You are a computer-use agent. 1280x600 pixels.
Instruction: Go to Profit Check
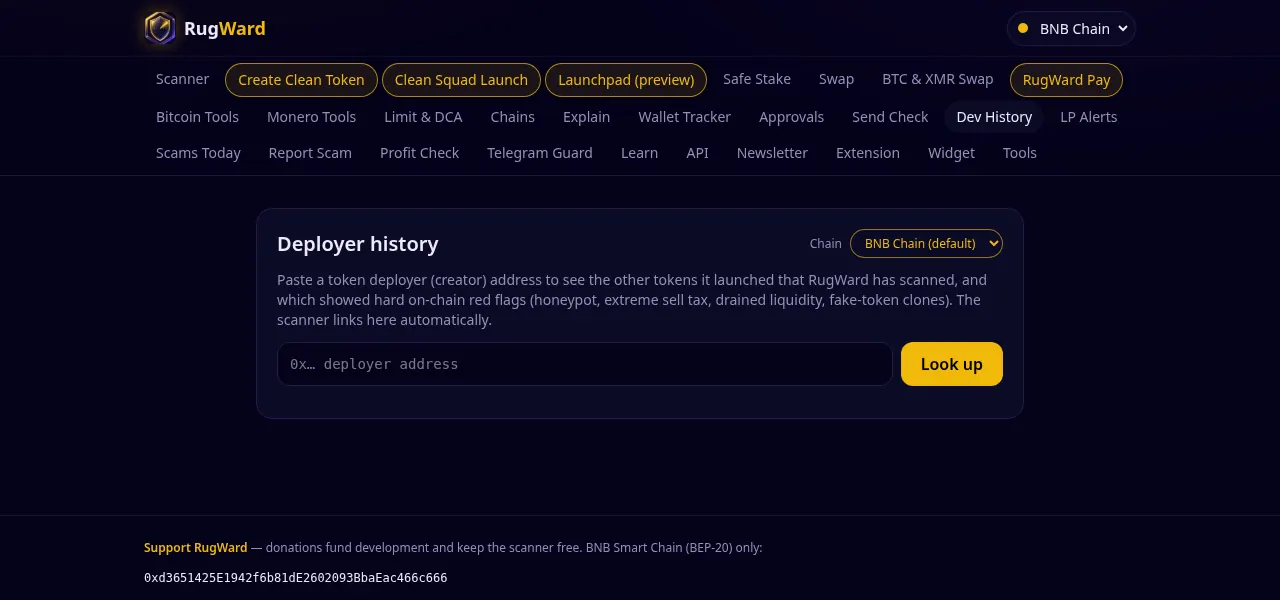420,153
